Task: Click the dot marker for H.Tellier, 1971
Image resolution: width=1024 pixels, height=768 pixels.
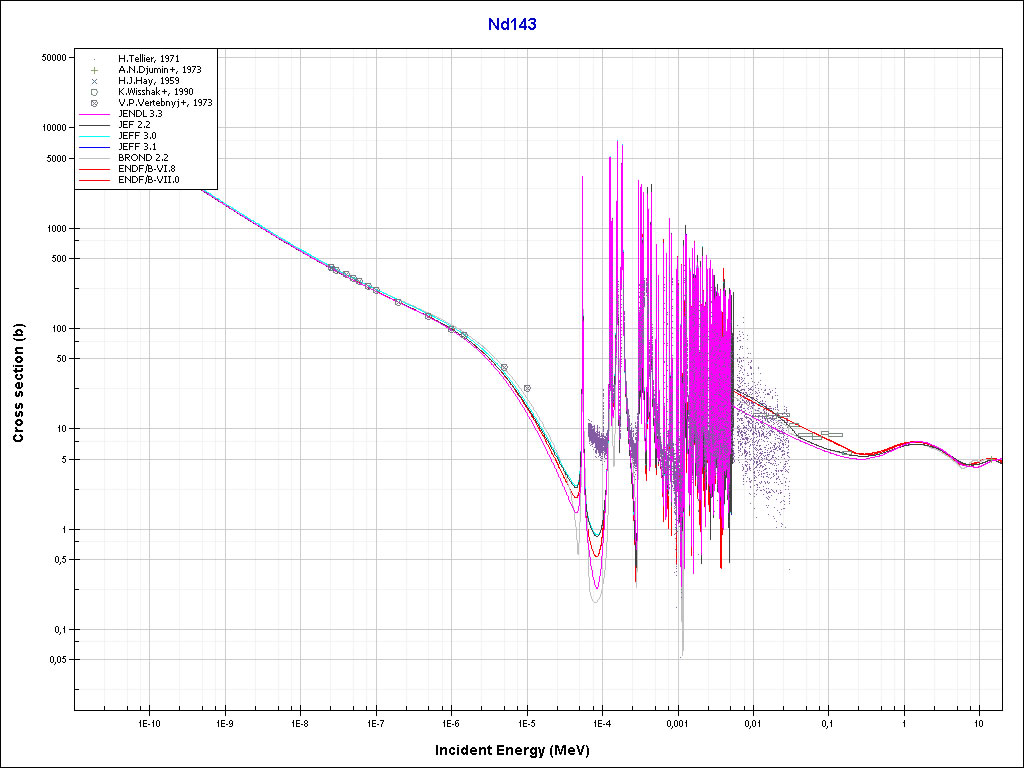Action: coord(93,59)
